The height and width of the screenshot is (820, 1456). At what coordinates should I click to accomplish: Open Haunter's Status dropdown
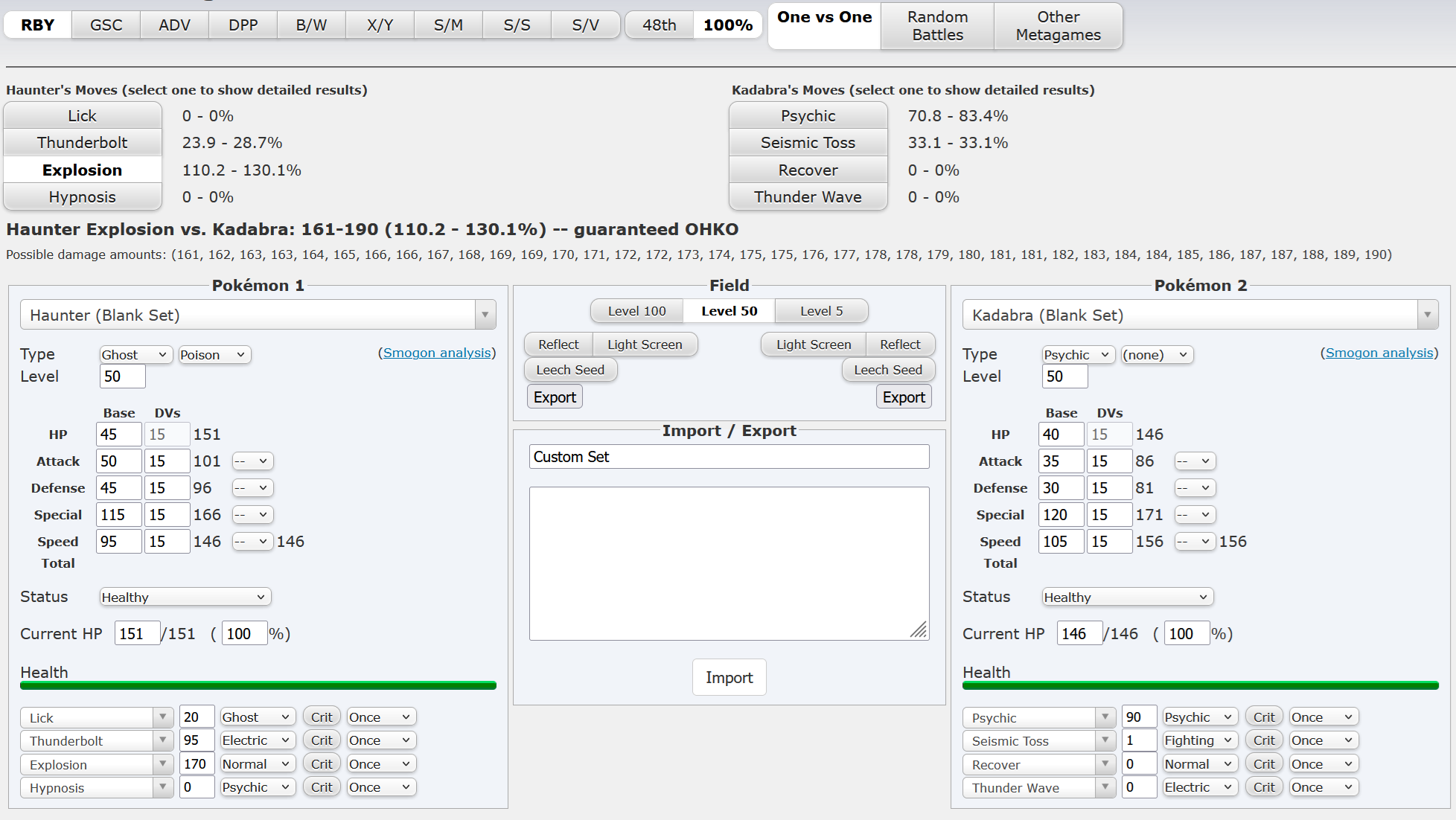pyautogui.click(x=185, y=597)
